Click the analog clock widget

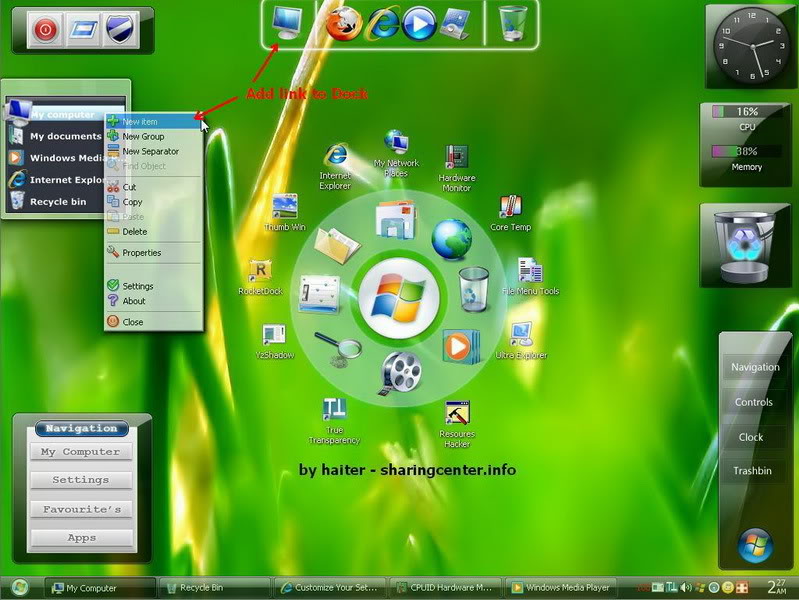(752, 46)
